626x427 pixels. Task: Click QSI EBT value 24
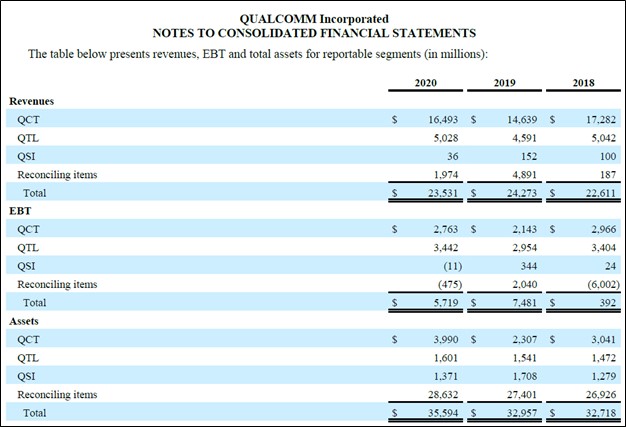[x=610, y=266]
